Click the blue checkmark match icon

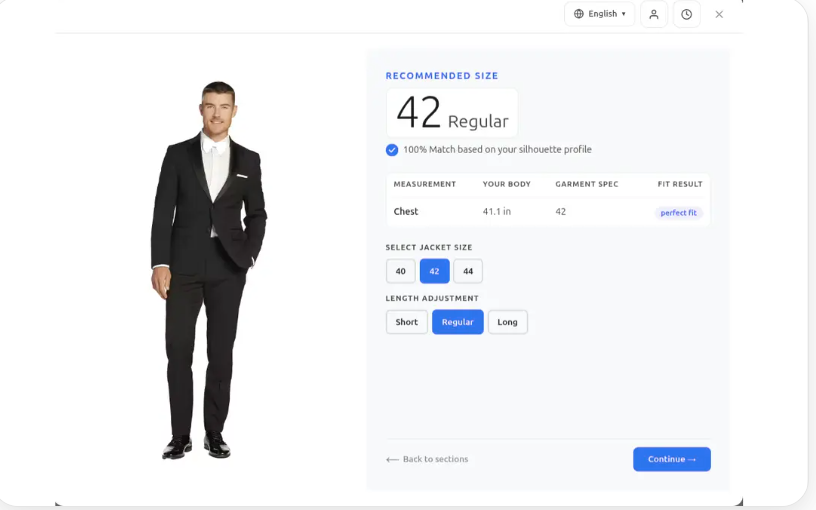tap(392, 150)
